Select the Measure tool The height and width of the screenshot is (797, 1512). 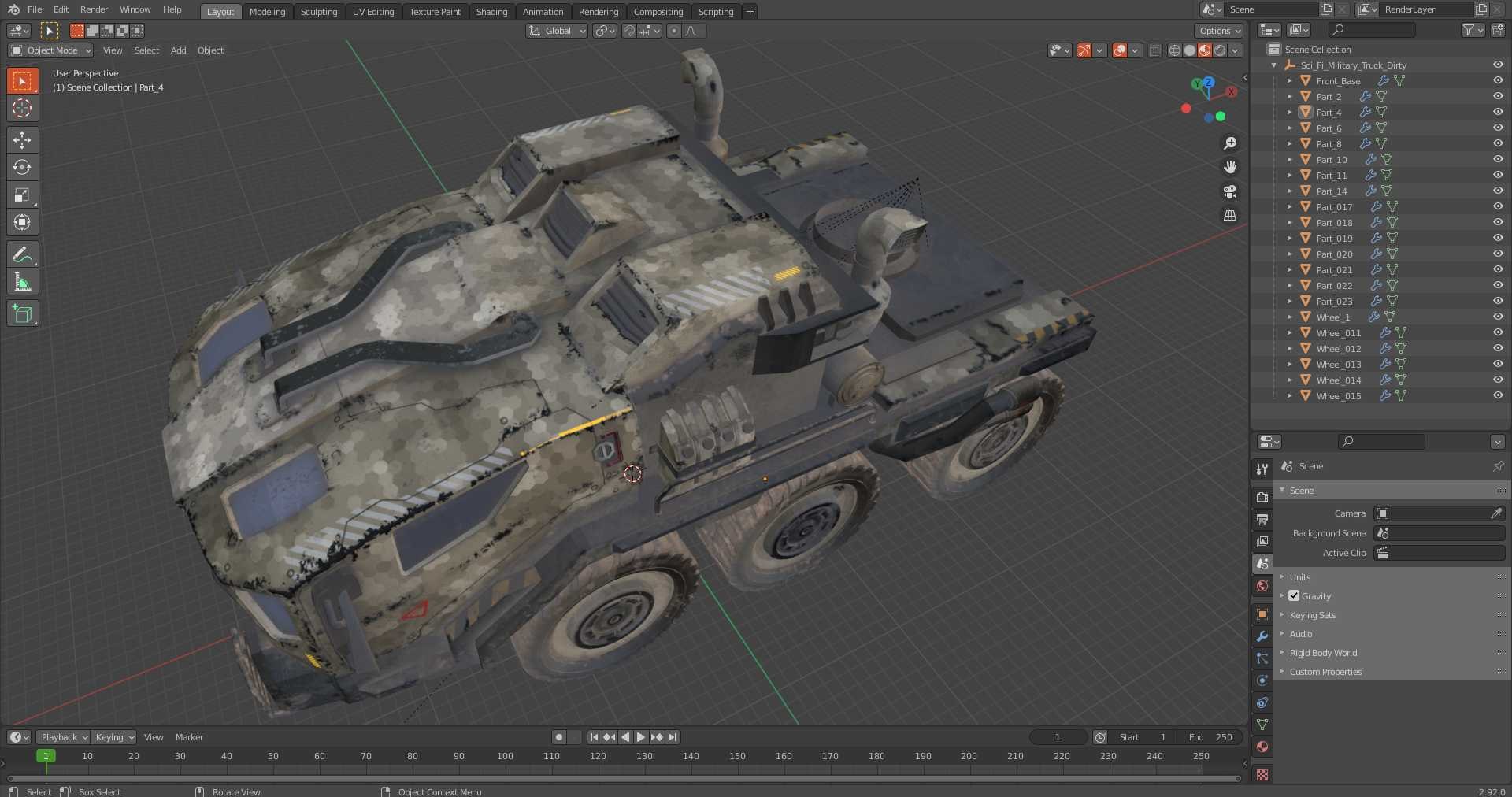click(22, 282)
